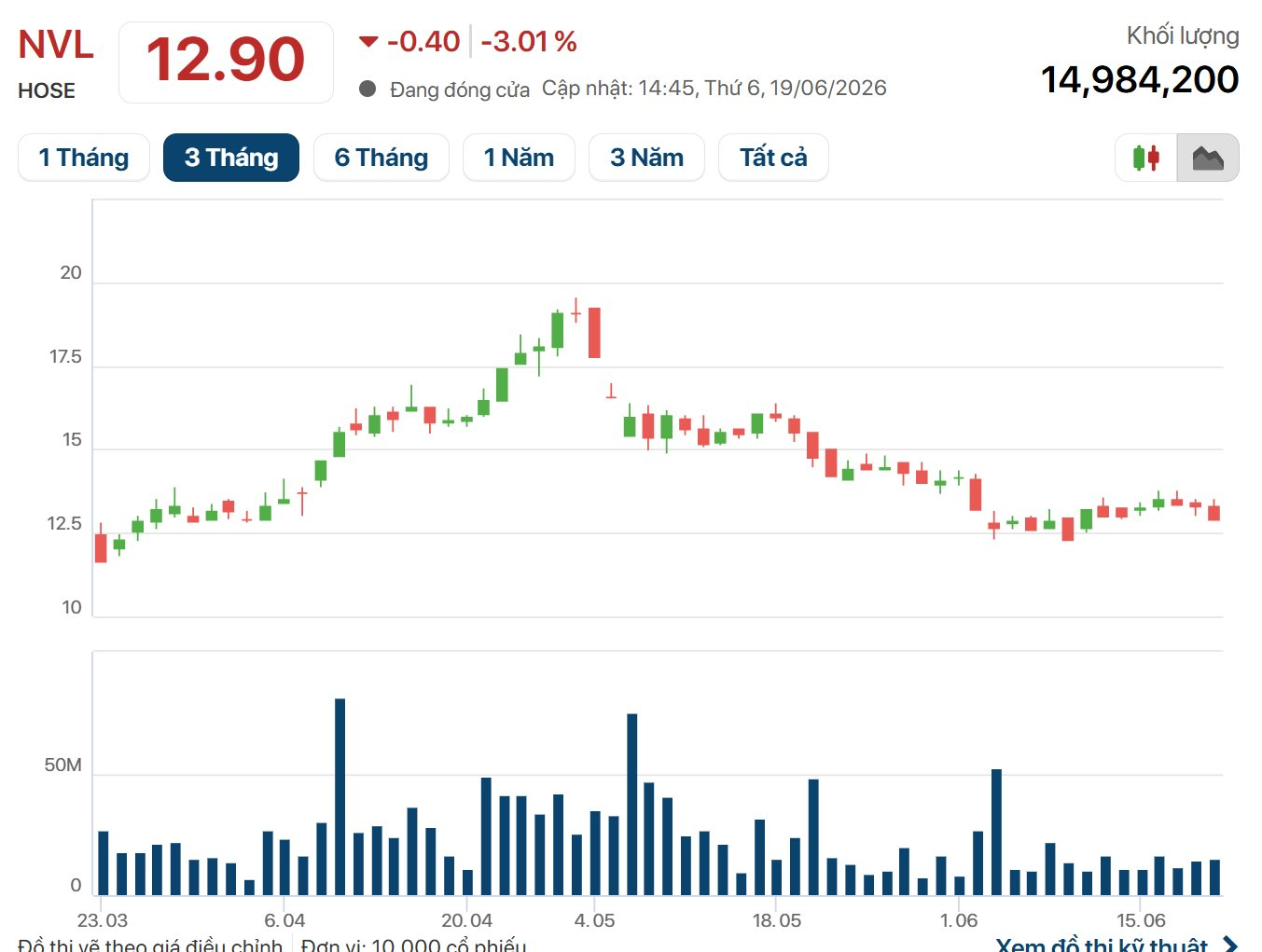1262x952 pixels.
Task: Select the 3 Tháng time range
Action: click(x=231, y=158)
